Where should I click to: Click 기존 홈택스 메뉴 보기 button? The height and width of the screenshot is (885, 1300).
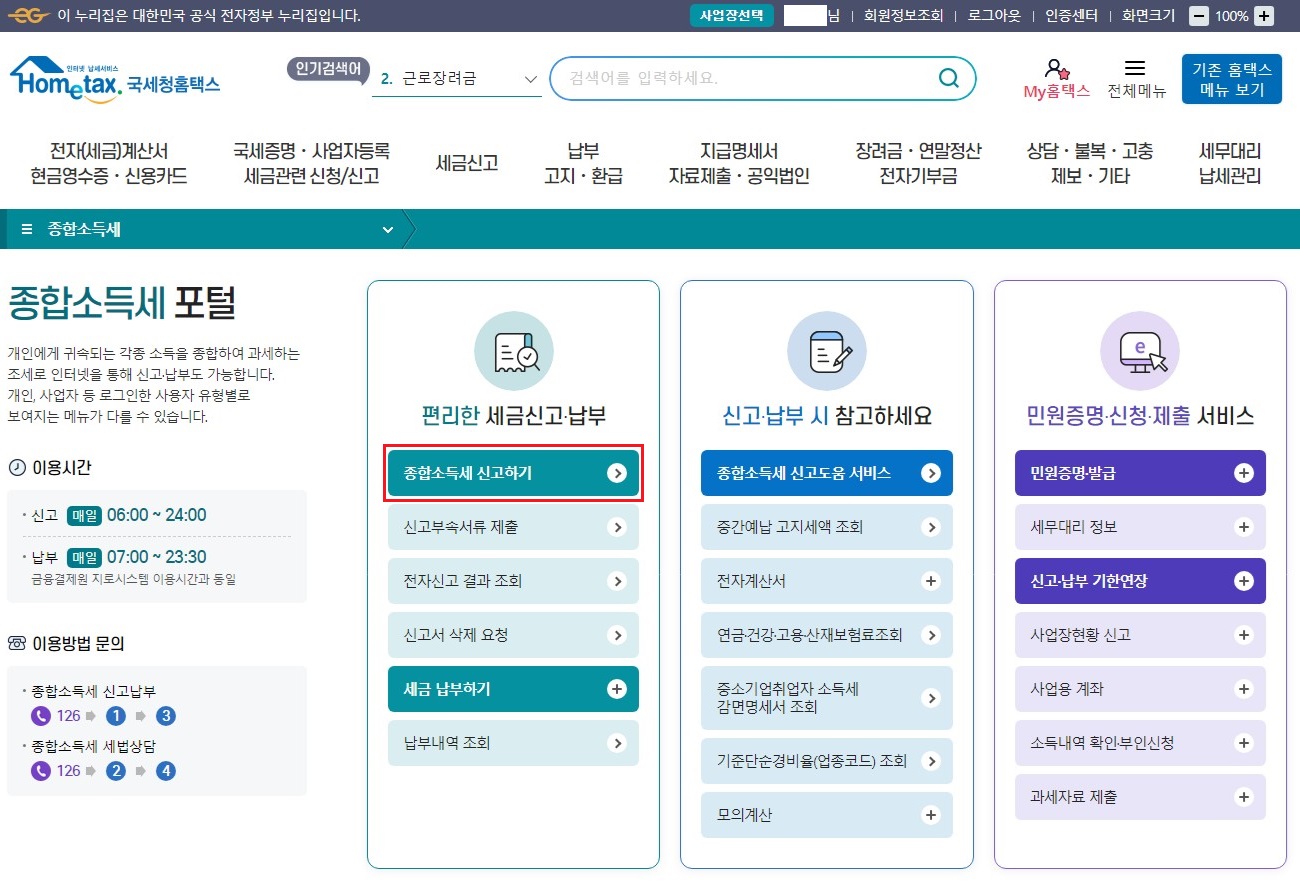click(1231, 79)
